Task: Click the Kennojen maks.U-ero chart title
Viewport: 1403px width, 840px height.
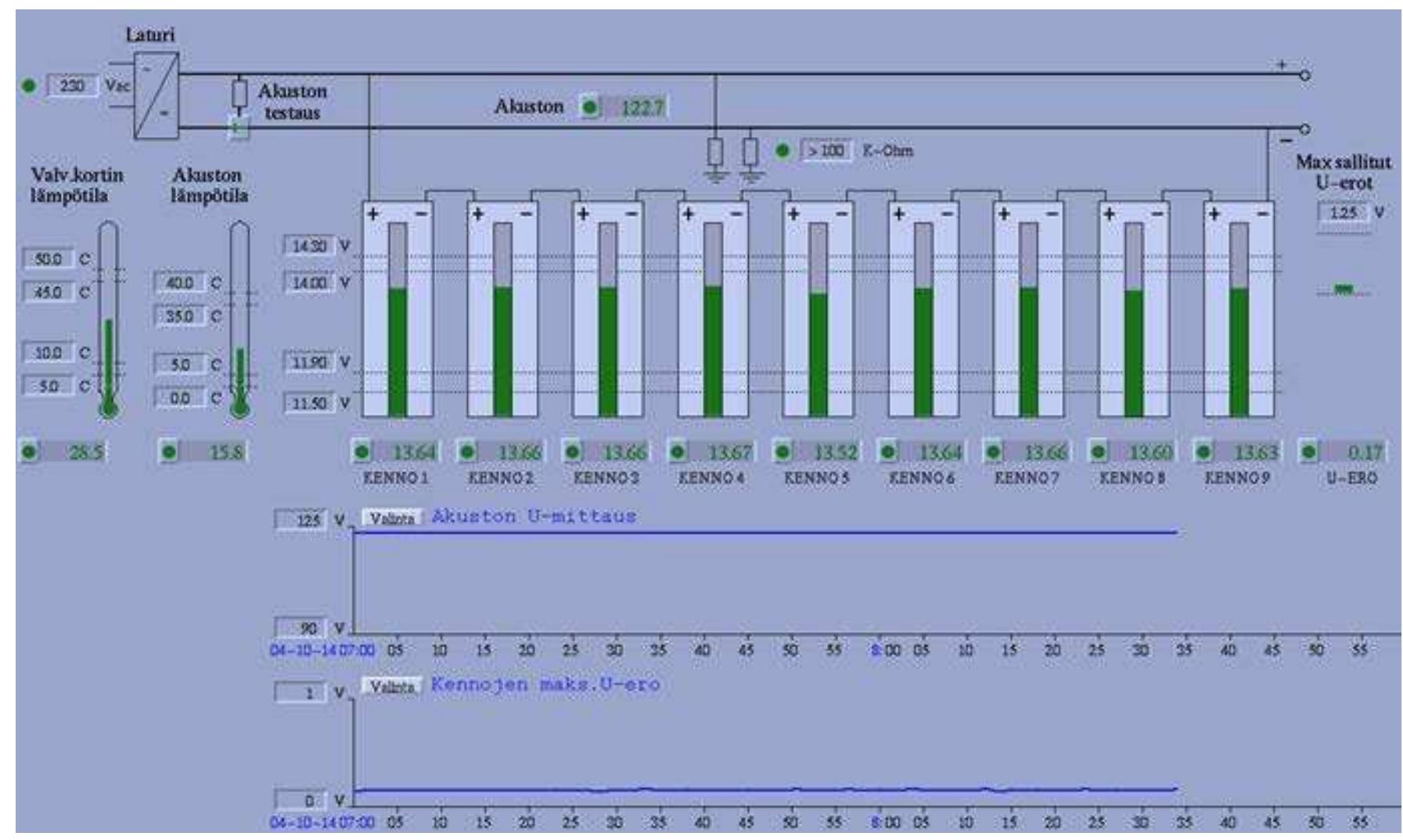Action: (545, 685)
